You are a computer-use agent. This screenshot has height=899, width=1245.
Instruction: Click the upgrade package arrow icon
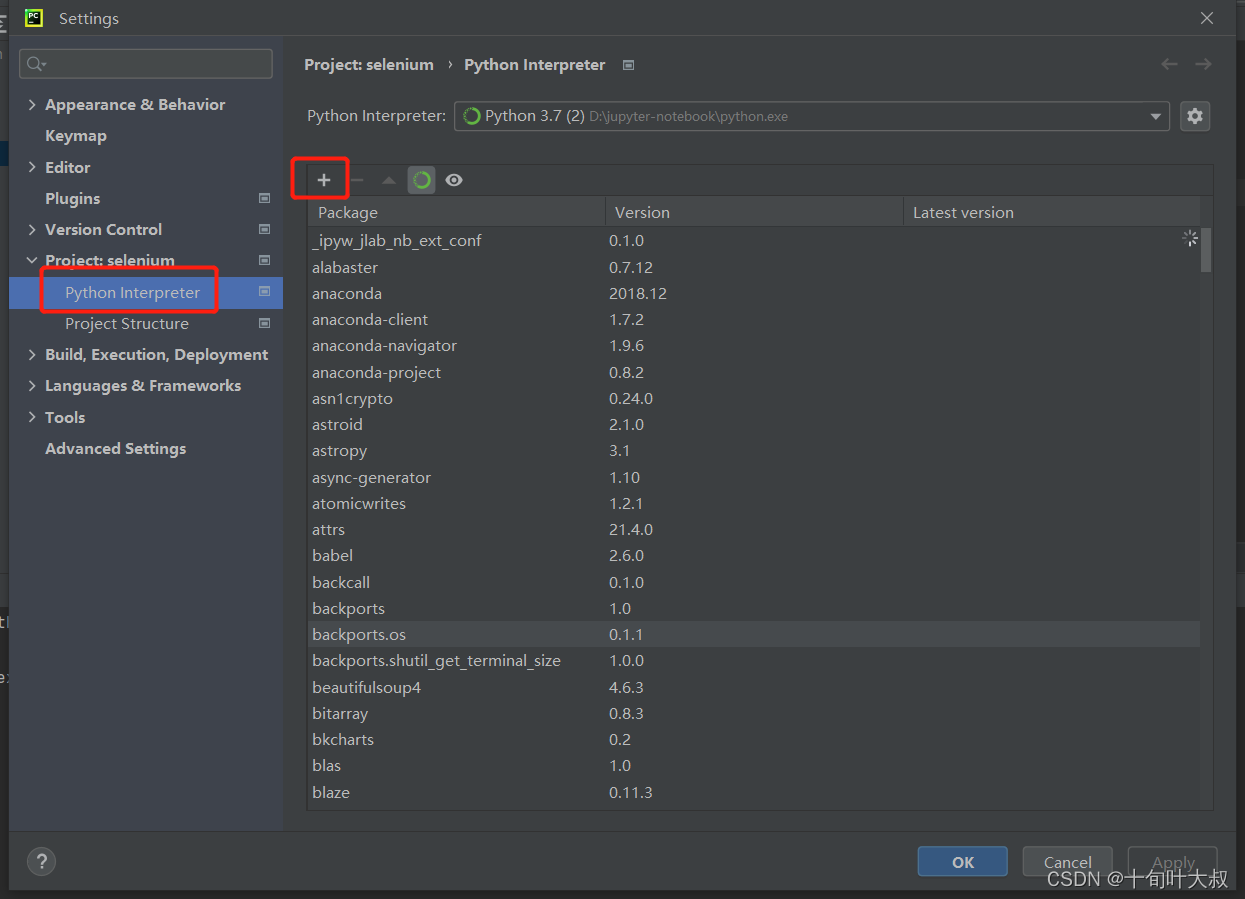tap(389, 180)
